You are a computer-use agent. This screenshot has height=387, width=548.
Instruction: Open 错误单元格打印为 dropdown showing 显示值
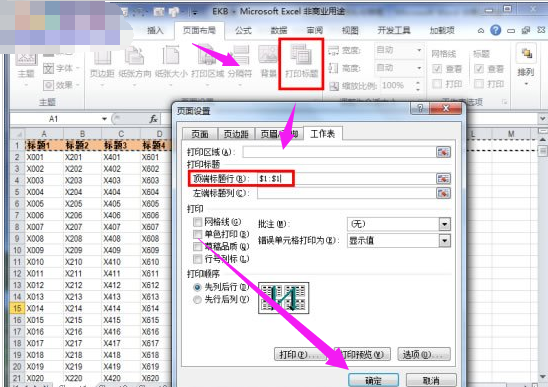[x=399, y=241]
